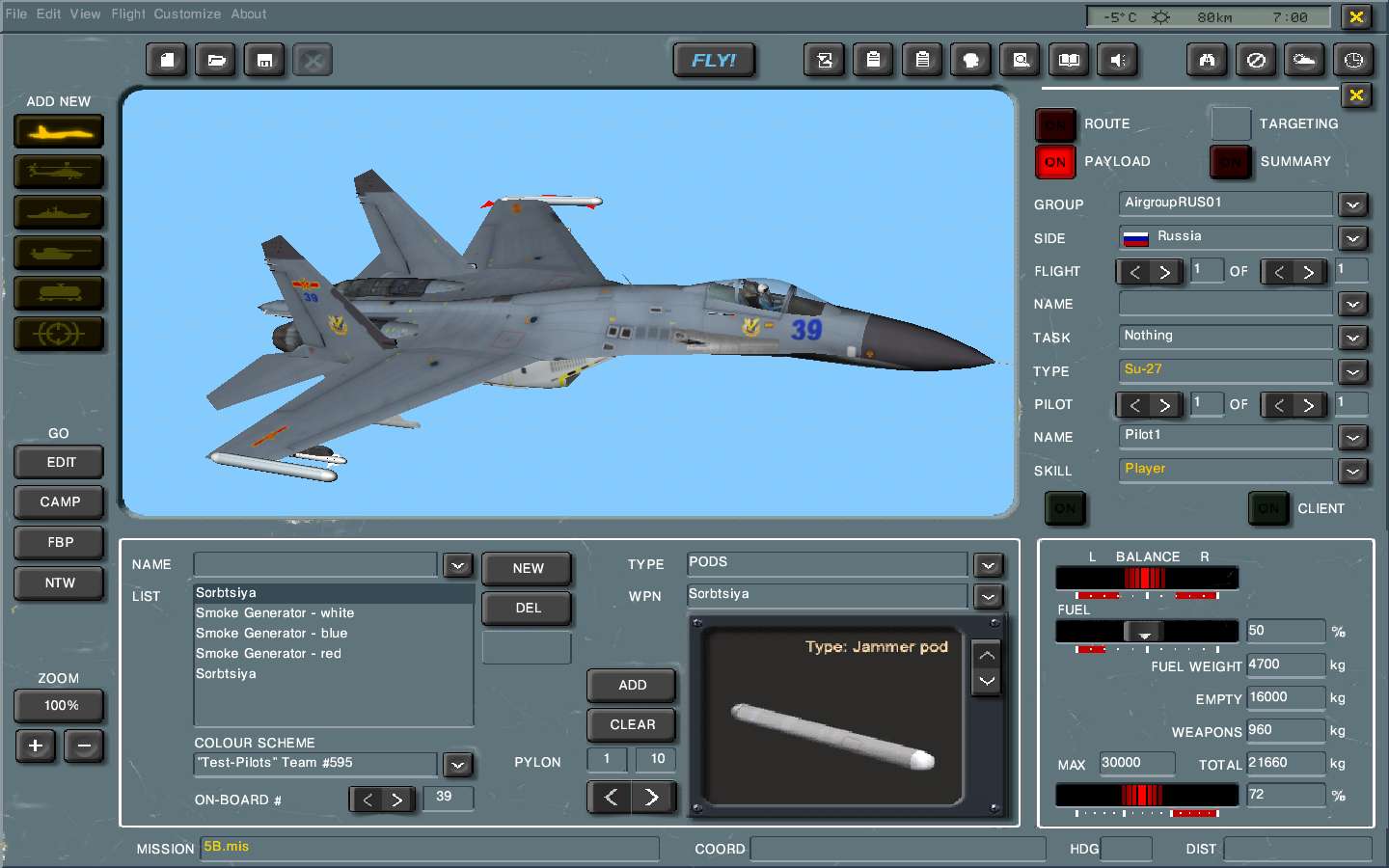Click the CAMP button
1389x868 pixels.
click(x=60, y=502)
